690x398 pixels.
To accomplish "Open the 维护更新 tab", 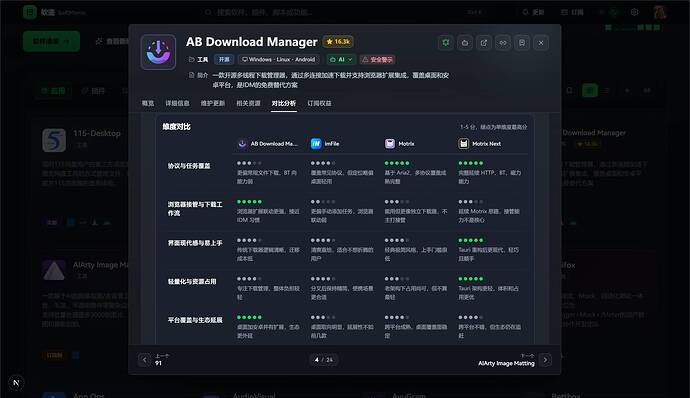I will [213, 103].
